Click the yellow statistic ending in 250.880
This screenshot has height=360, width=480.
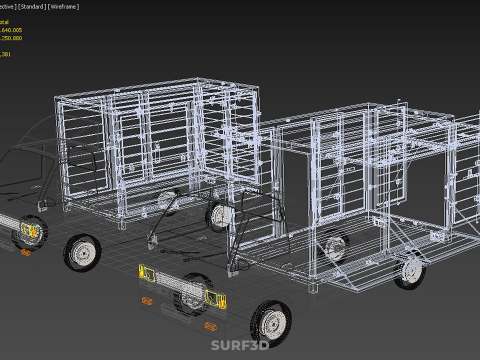[x=11, y=38]
